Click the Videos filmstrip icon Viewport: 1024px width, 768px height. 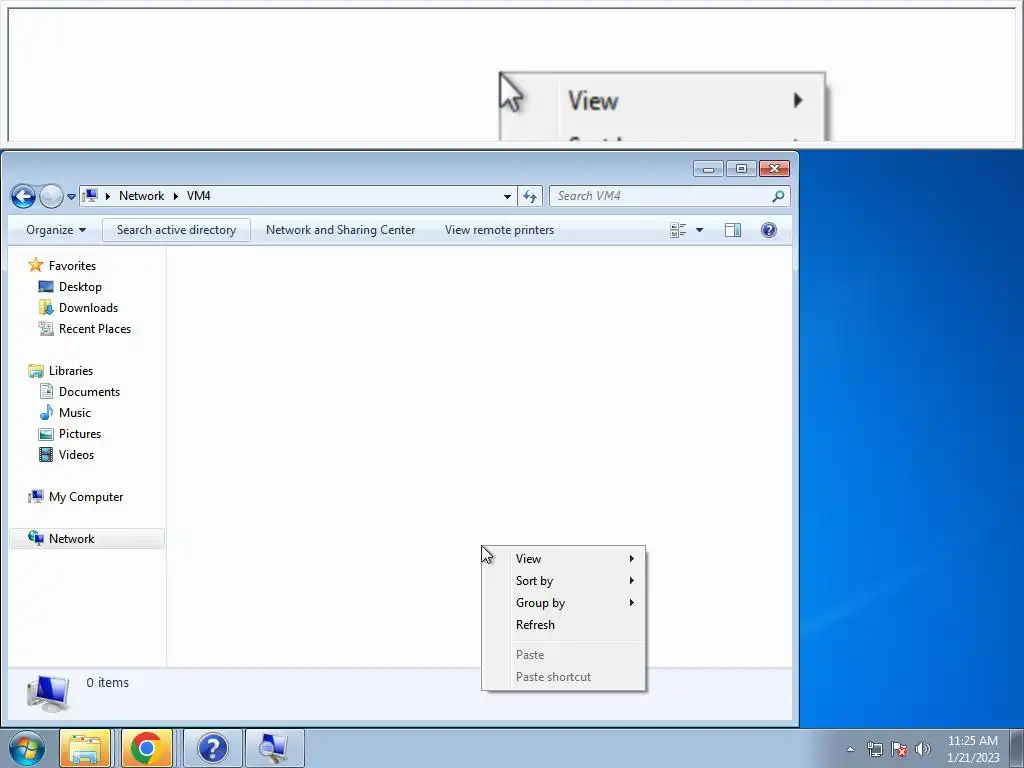tap(46, 455)
